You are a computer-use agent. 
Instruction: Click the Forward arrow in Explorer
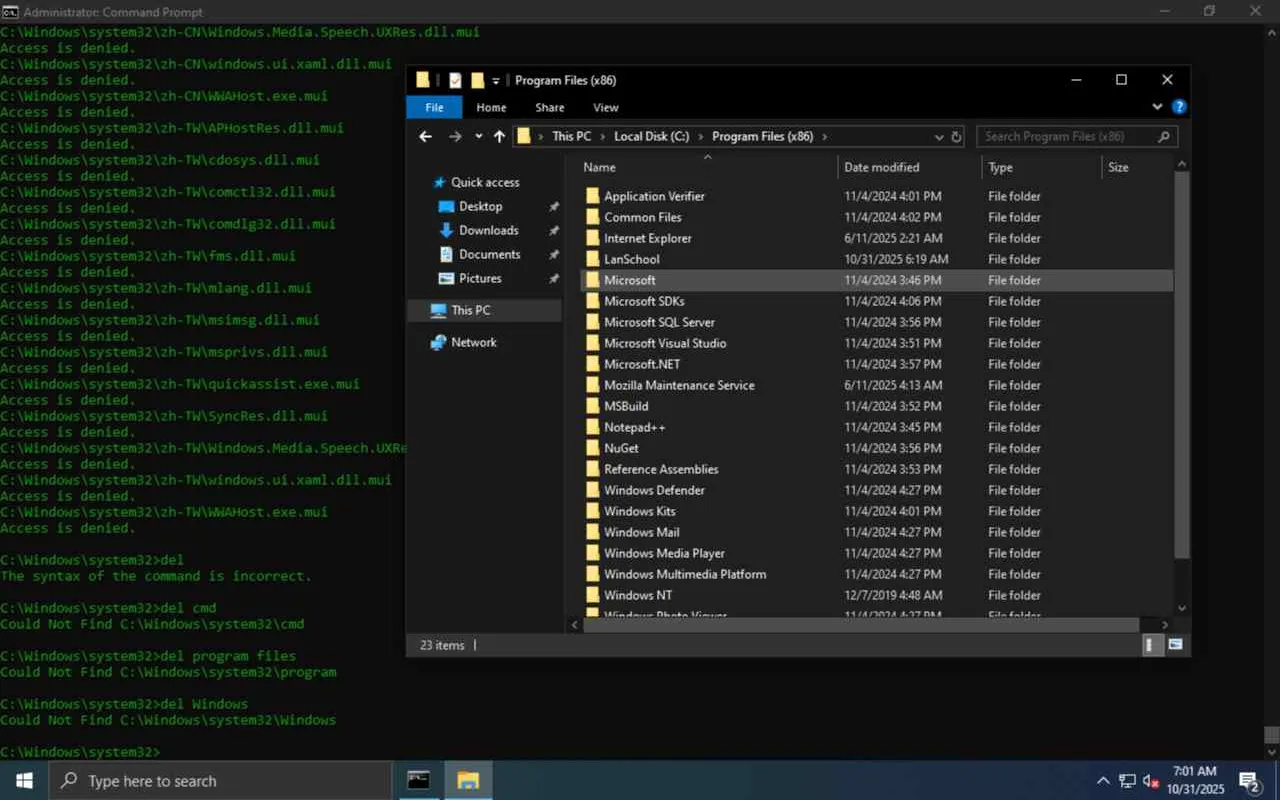[x=455, y=137]
